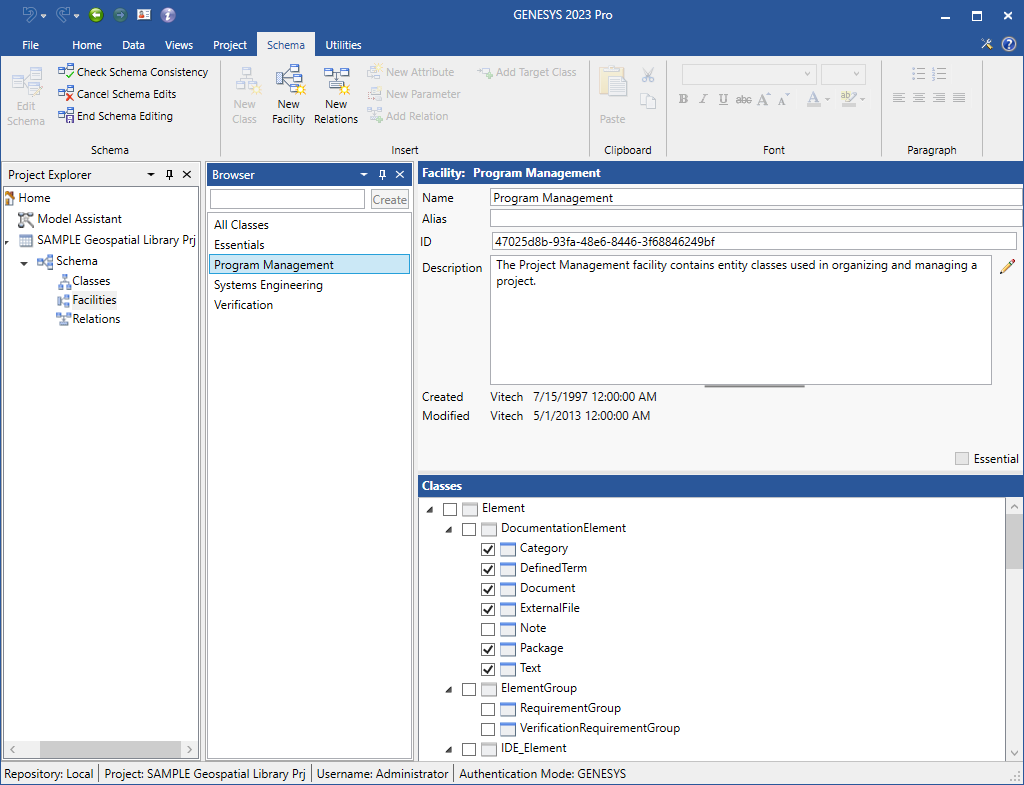Click End Schema Editing icon
This screenshot has height=785, width=1024.
tap(67, 116)
